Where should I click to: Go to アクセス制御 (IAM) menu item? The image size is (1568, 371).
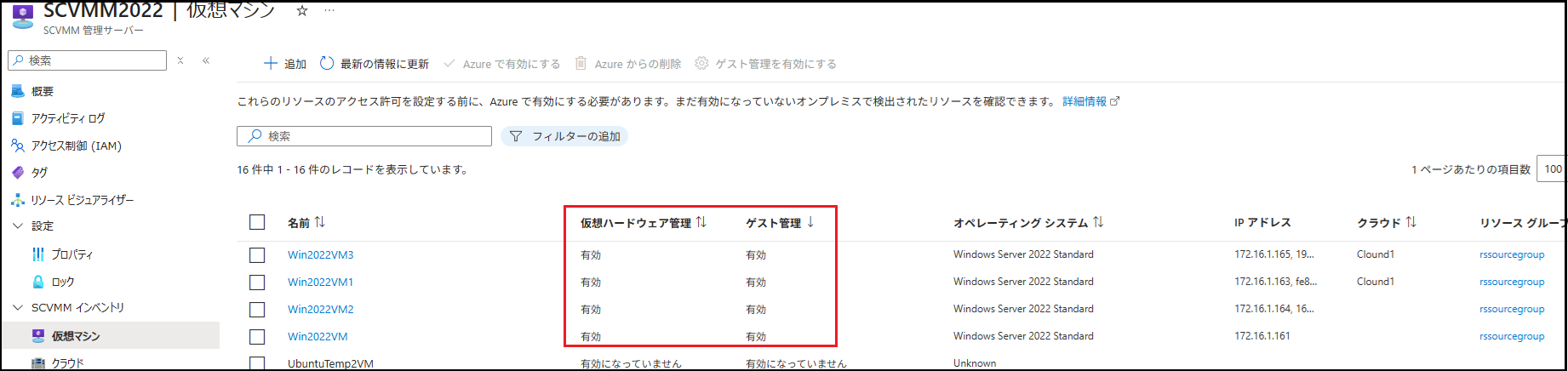[76, 146]
